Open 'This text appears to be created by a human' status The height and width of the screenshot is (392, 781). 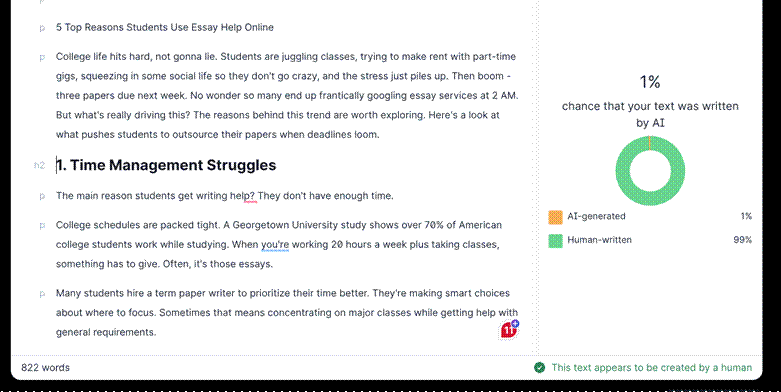point(651,368)
